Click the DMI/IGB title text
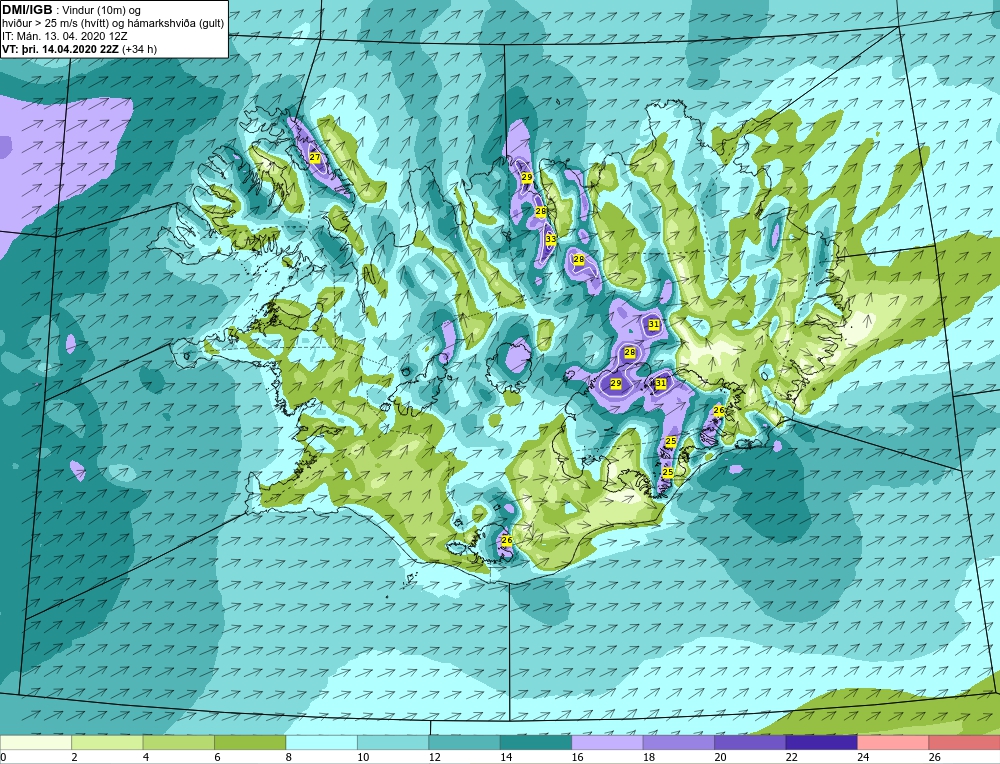This screenshot has width=1000, height=764. pyautogui.click(x=27, y=10)
